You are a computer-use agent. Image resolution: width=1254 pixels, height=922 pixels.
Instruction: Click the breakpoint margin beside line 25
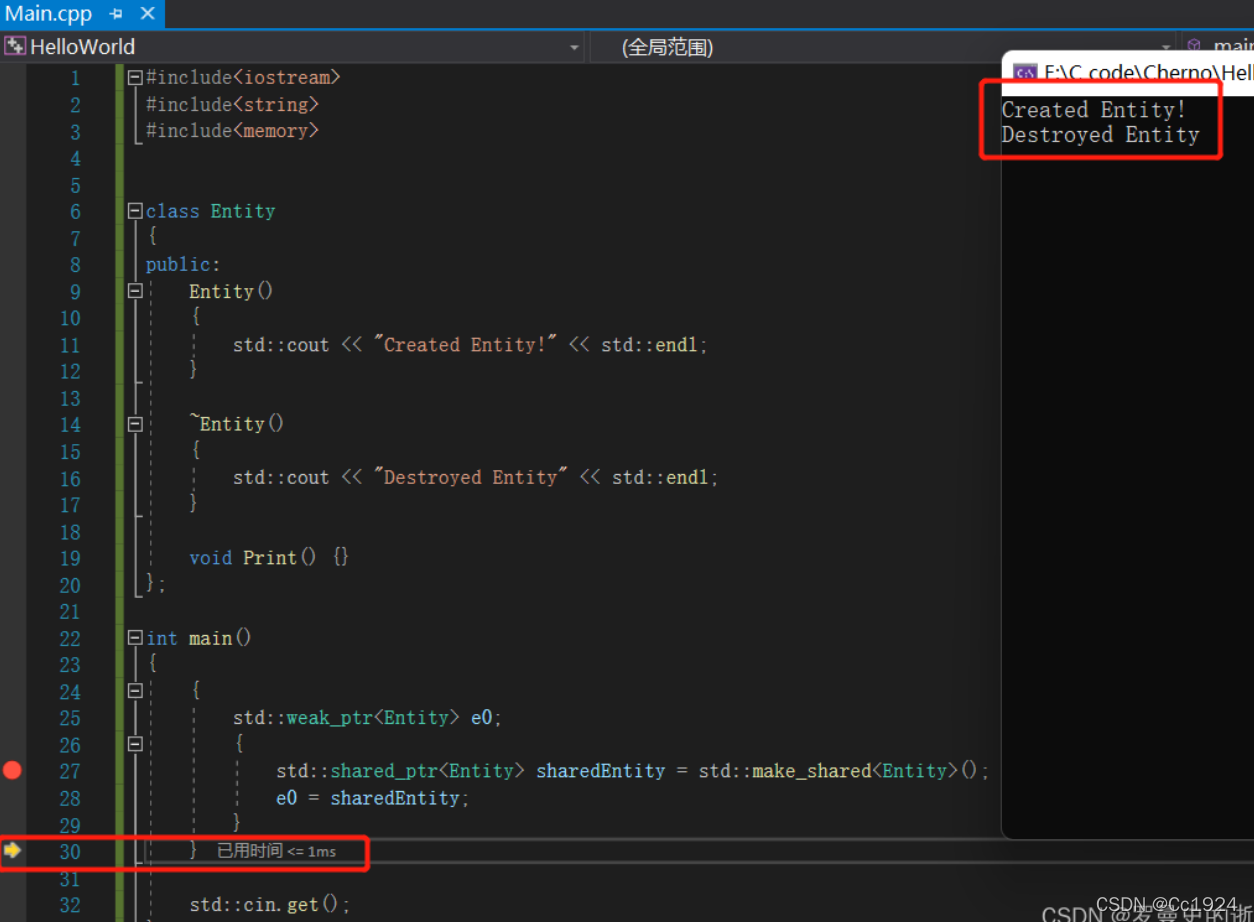click(x=12, y=718)
